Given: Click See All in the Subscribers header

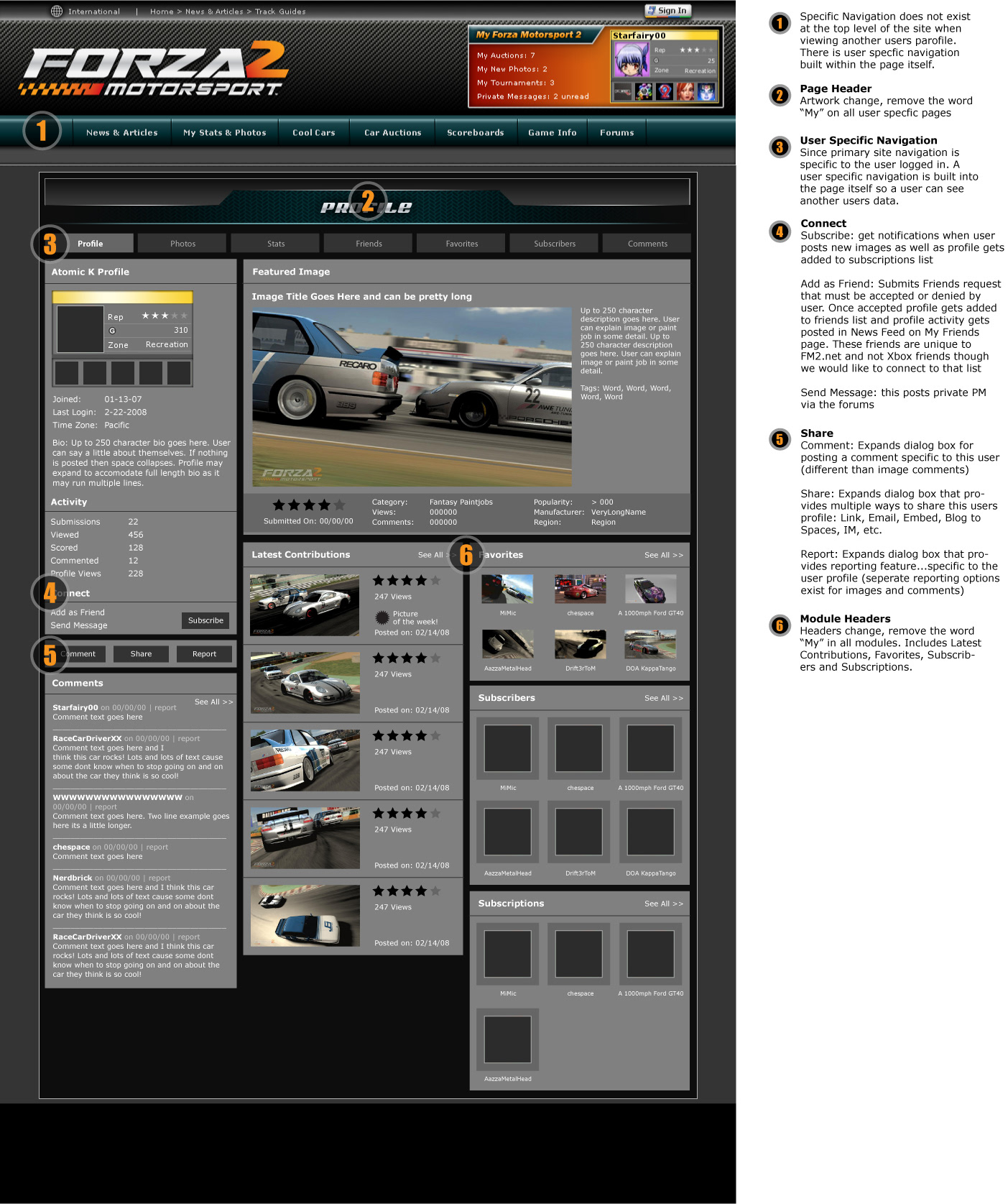Looking at the screenshot, I should pyautogui.click(x=664, y=698).
